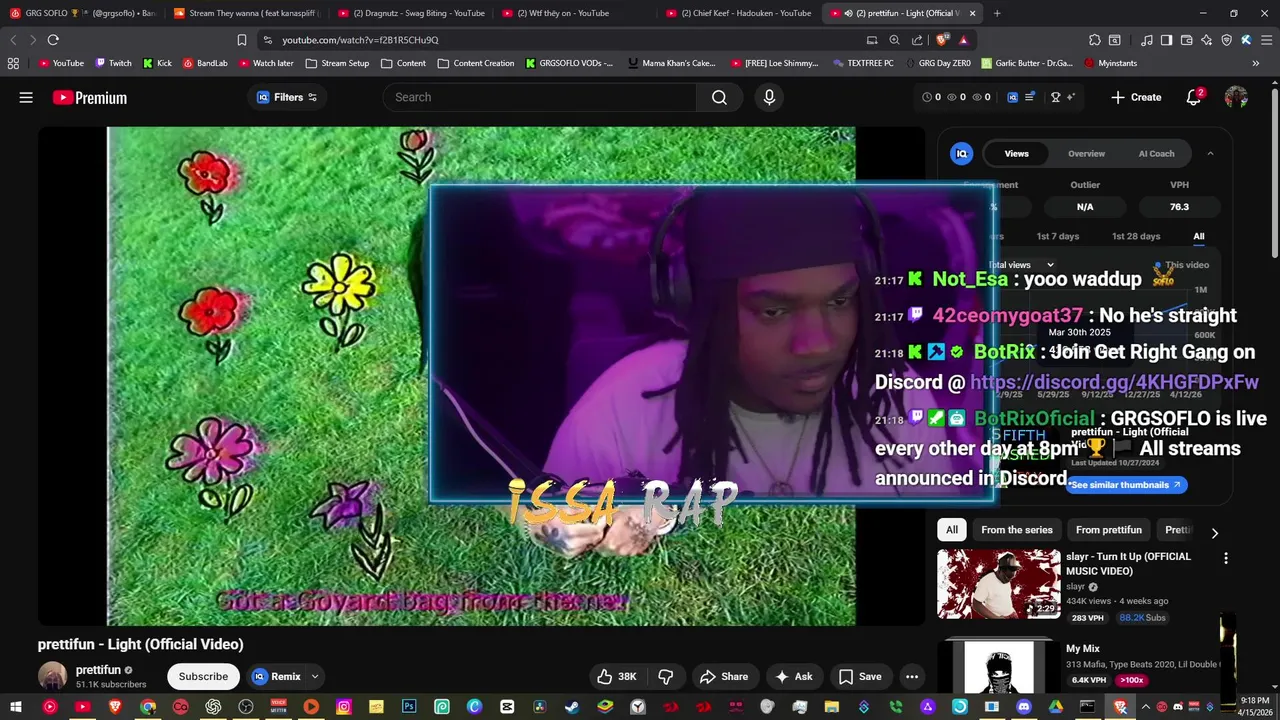Click the Ask button
Screen dimensions: 1280x720
[x=793, y=677]
